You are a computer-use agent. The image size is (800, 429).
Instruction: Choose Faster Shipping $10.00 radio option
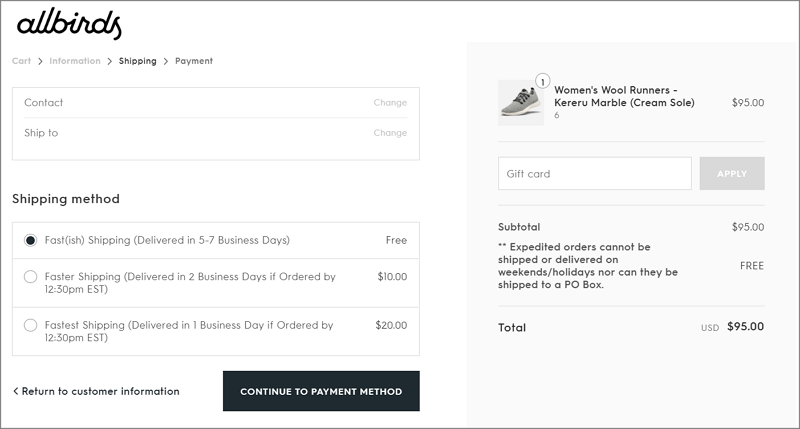31,276
